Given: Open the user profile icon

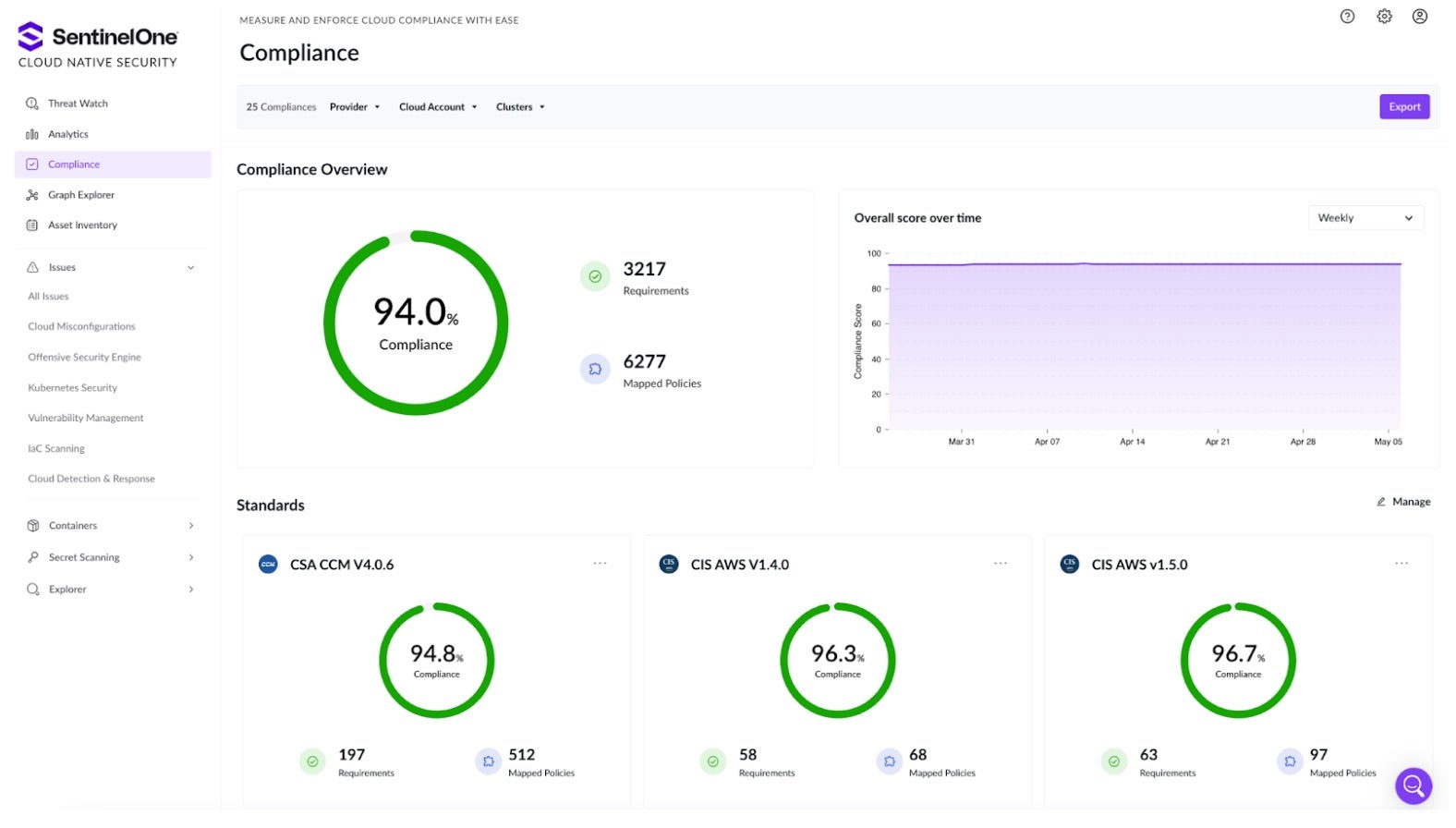Looking at the screenshot, I should coord(1420,17).
